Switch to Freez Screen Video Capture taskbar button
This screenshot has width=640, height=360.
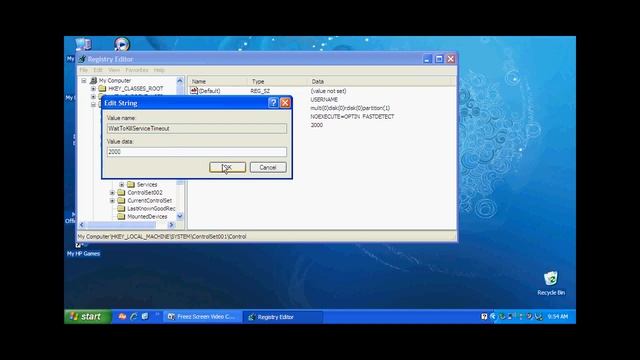click(x=202, y=317)
